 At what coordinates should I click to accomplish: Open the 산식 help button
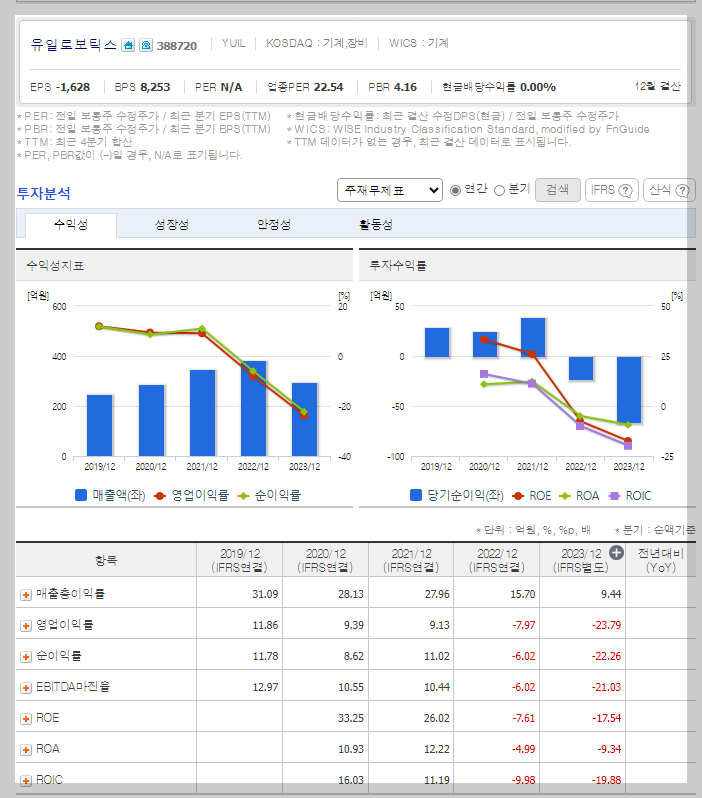point(669,190)
